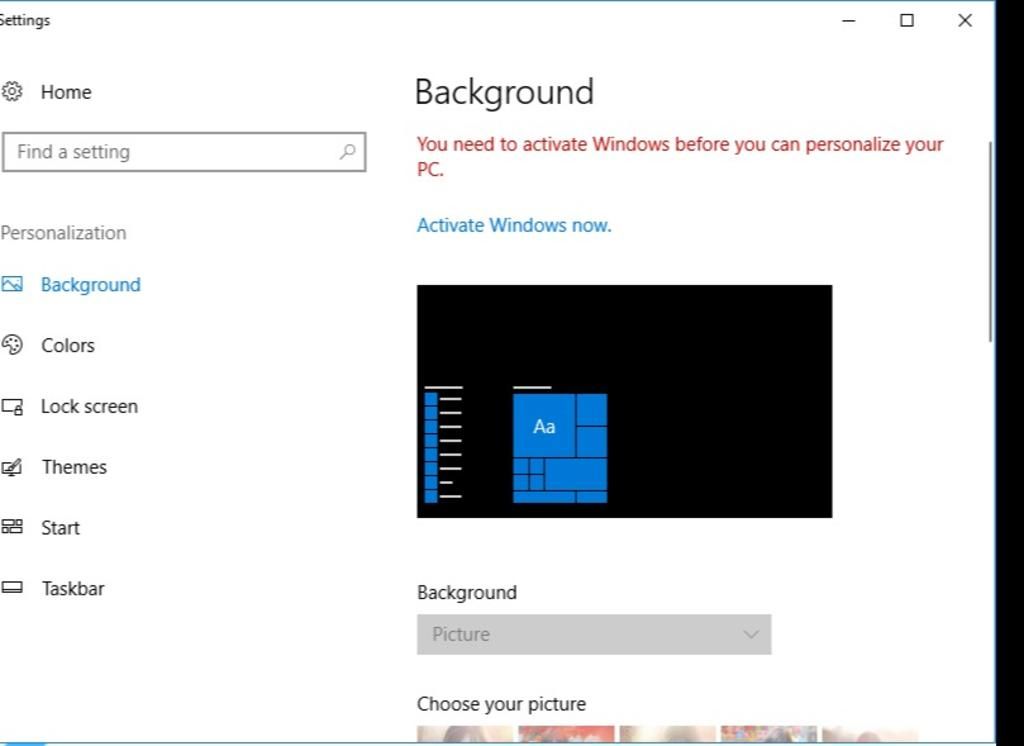
Task: Choose the first picture thumbnail
Action: pos(464,735)
